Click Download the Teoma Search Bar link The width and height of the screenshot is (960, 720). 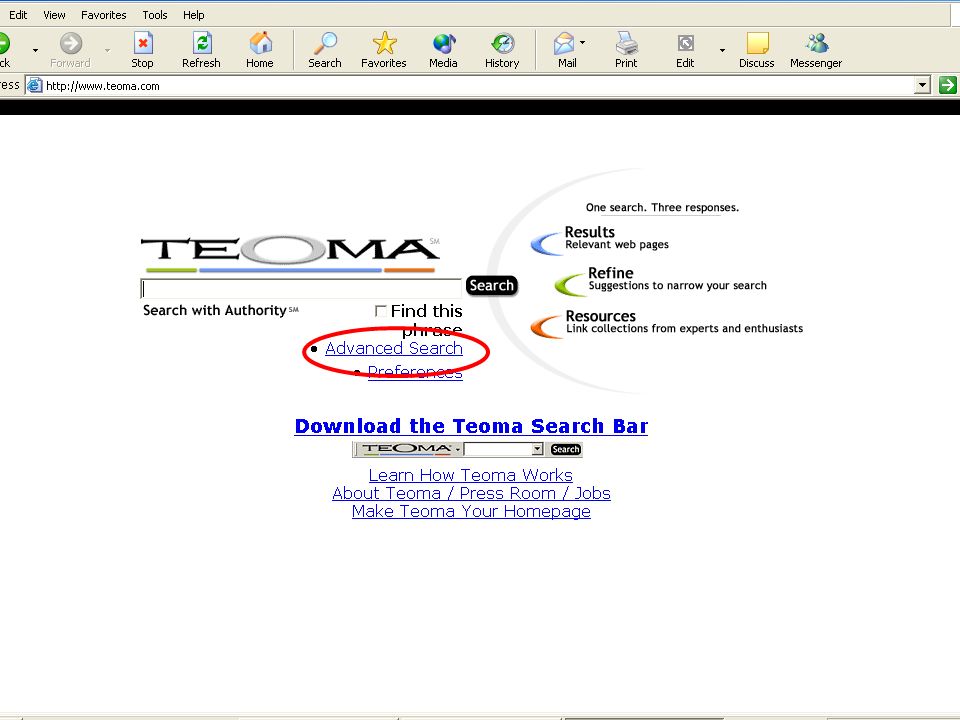click(x=471, y=426)
